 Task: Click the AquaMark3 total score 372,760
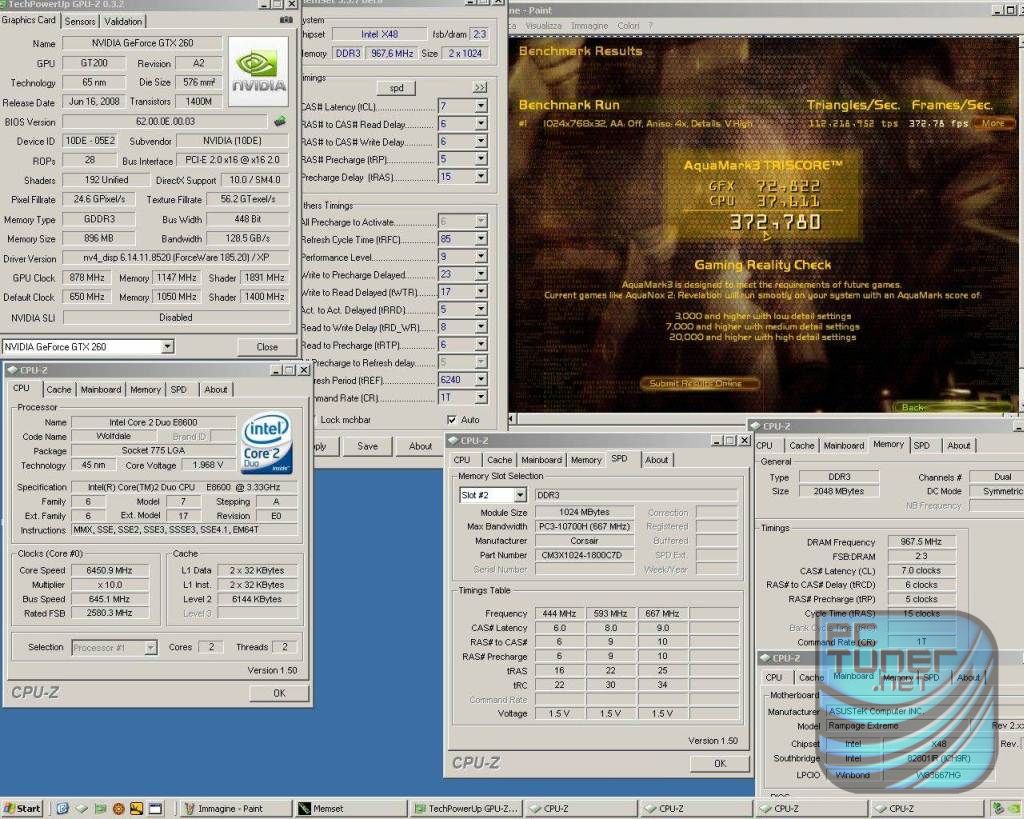pyautogui.click(x=775, y=222)
